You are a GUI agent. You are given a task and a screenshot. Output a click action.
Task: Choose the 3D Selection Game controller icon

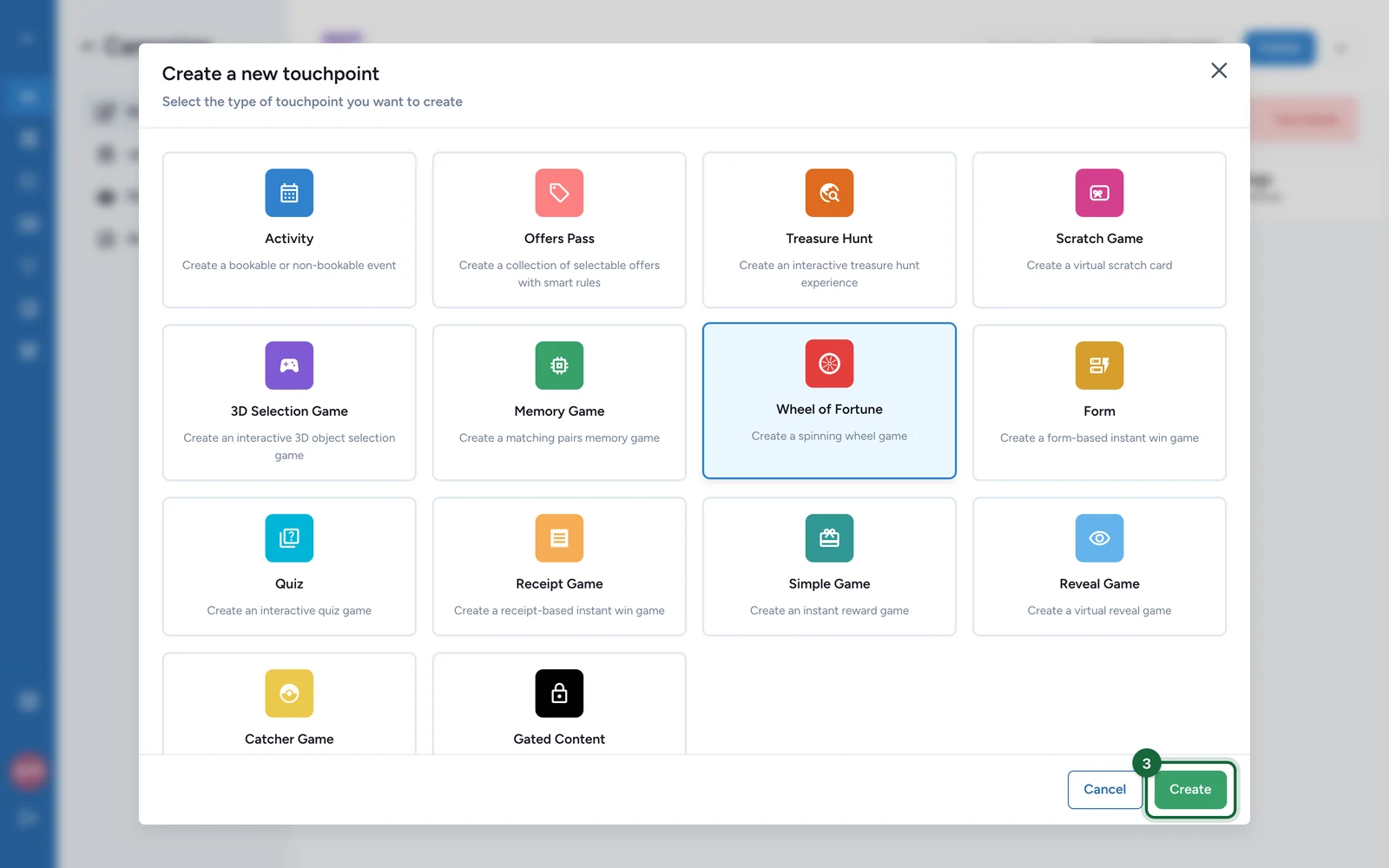pos(289,365)
